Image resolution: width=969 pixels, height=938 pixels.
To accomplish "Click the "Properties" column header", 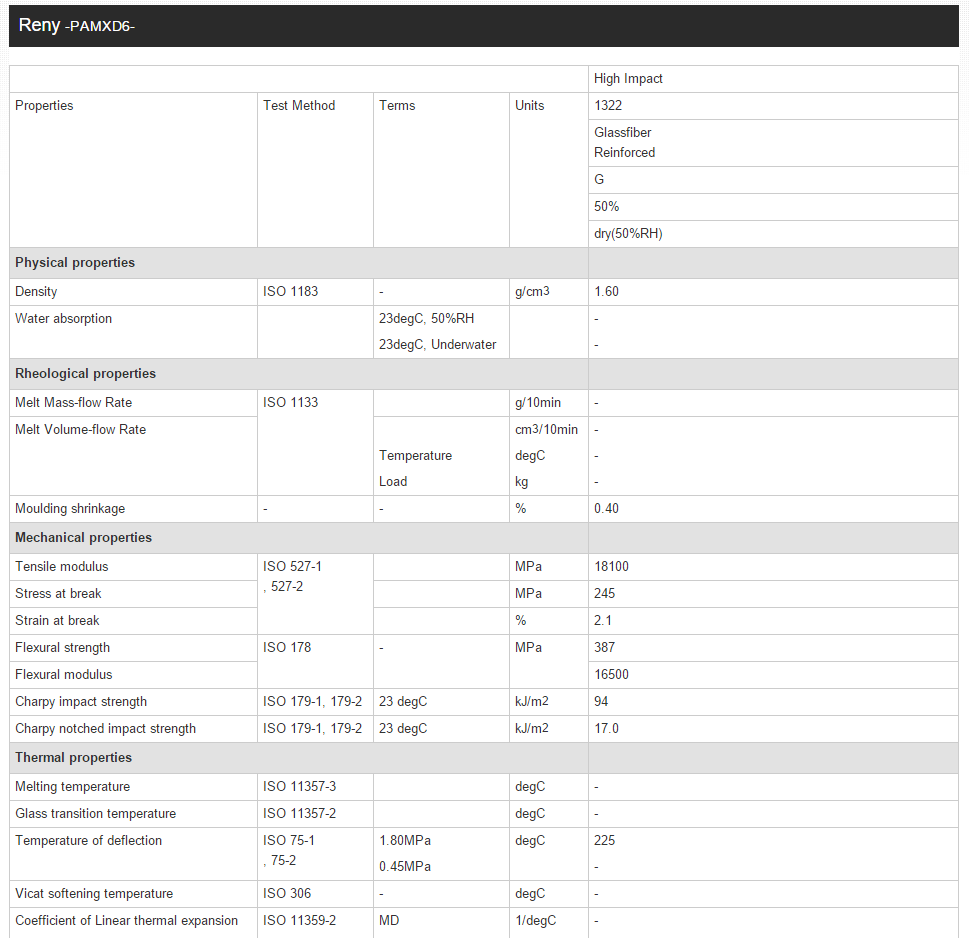I will 44,106.
